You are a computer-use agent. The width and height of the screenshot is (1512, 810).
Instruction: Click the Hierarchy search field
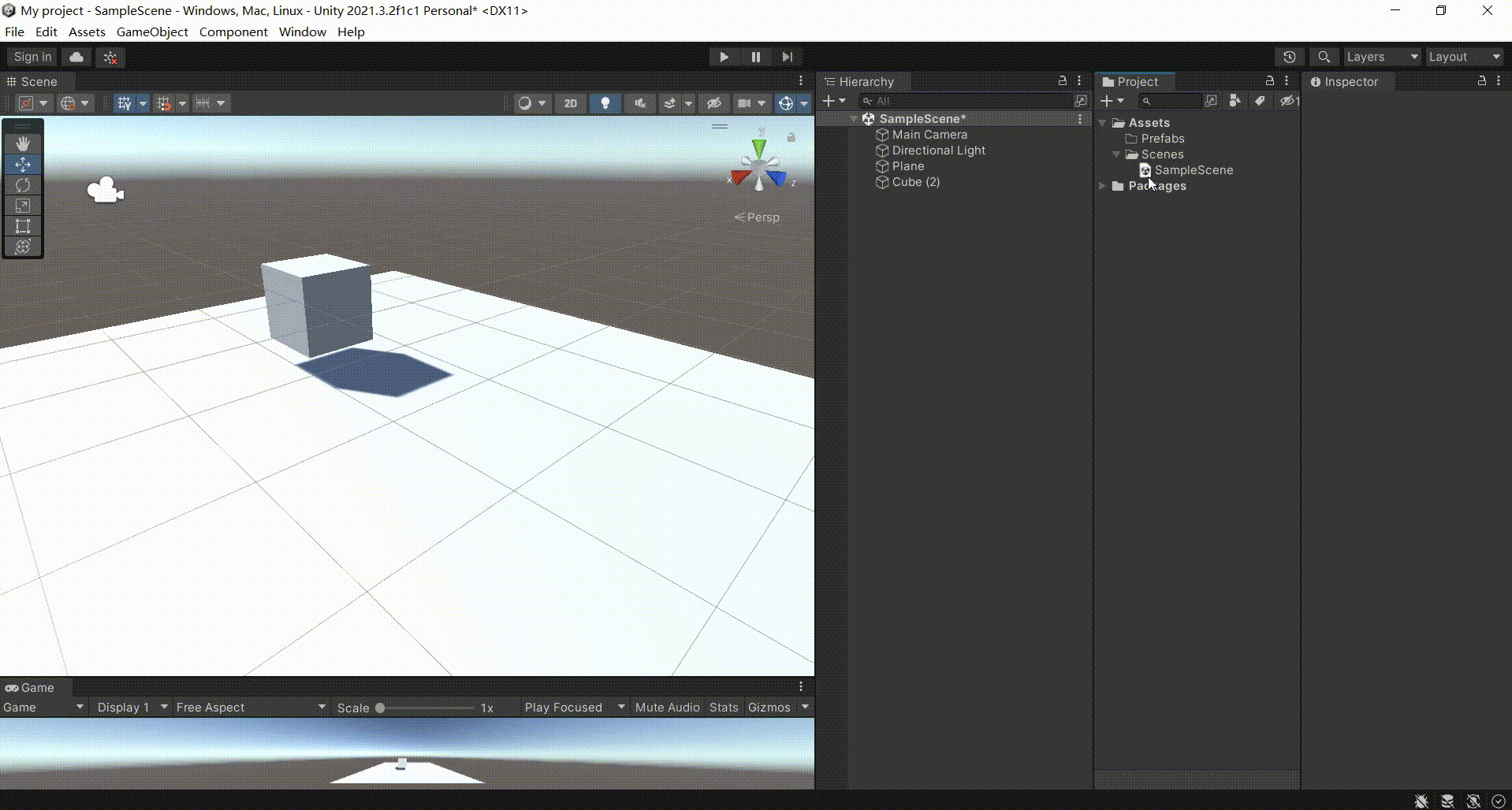coord(966,101)
